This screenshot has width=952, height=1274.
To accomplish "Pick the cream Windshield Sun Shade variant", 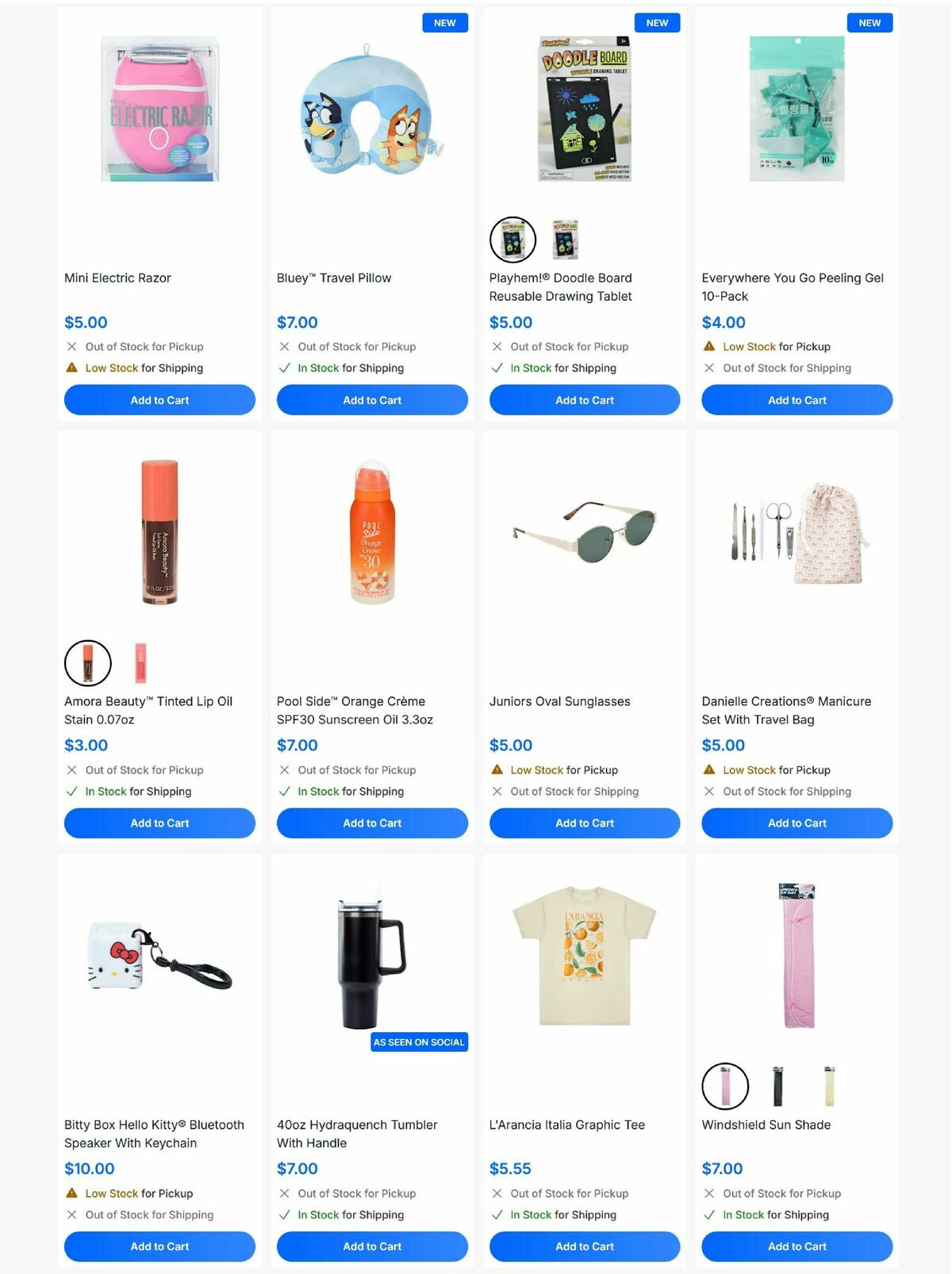I will (x=829, y=1086).
